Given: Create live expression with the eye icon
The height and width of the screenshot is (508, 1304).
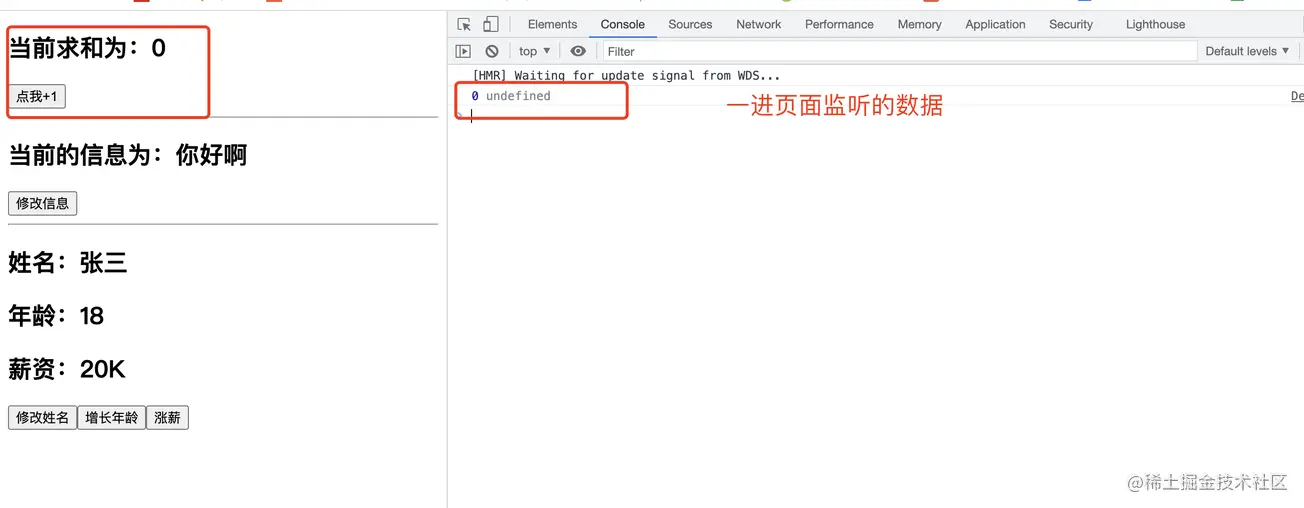Looking at the screenshot, I should 578,51.
